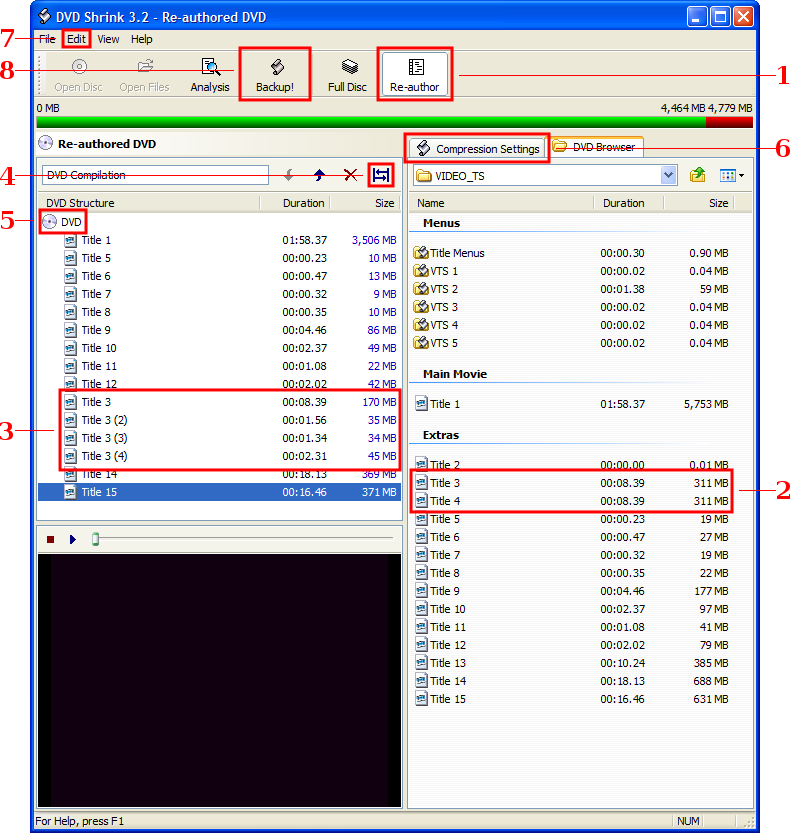Select the DVD root node
Image resolution: width=790 pixels, height=833 pixels.
(63, 222)
